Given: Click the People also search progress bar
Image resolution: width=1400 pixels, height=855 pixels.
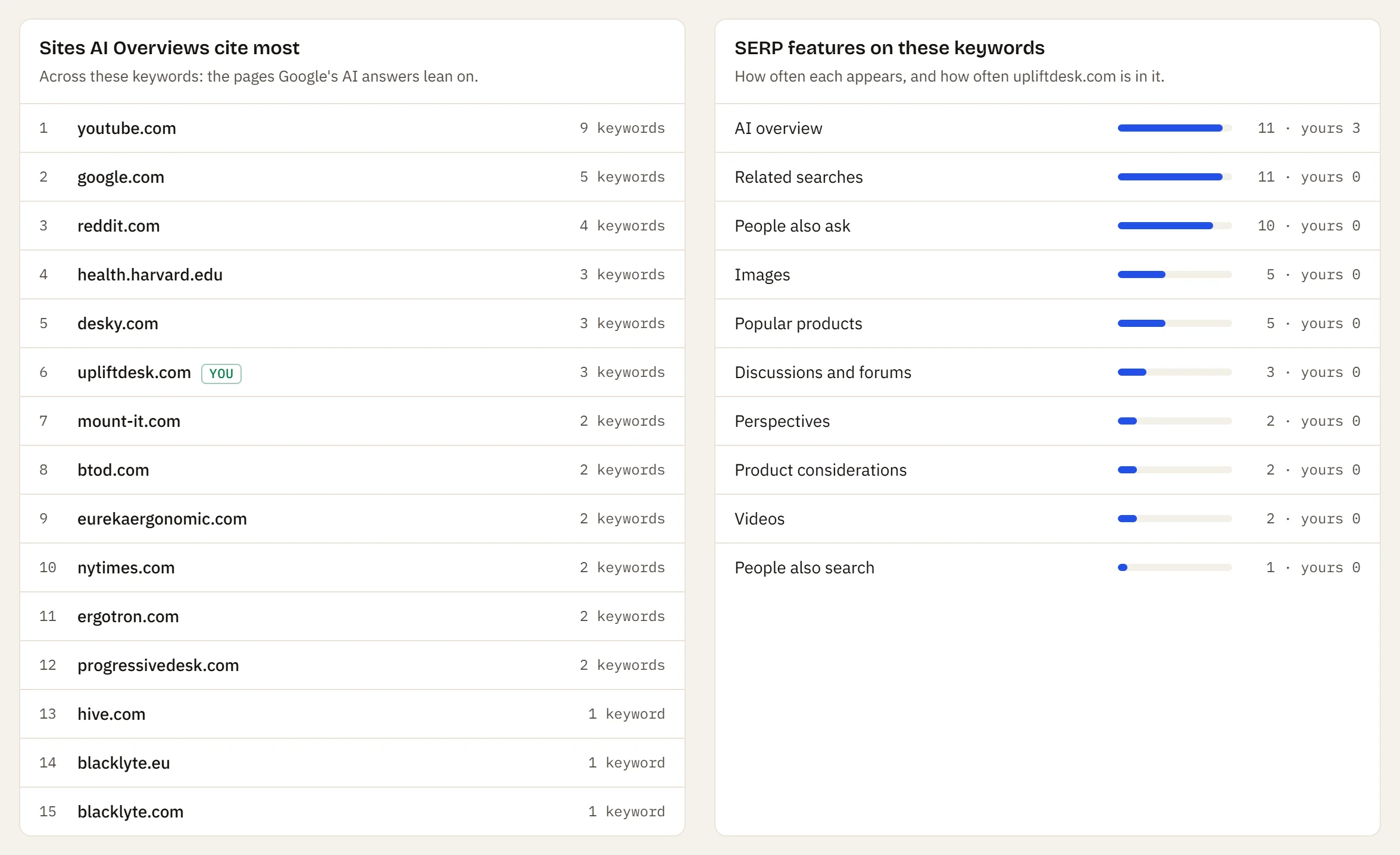Looking at the screenshot, I should pyautogui.click(x=1174, y=567).
